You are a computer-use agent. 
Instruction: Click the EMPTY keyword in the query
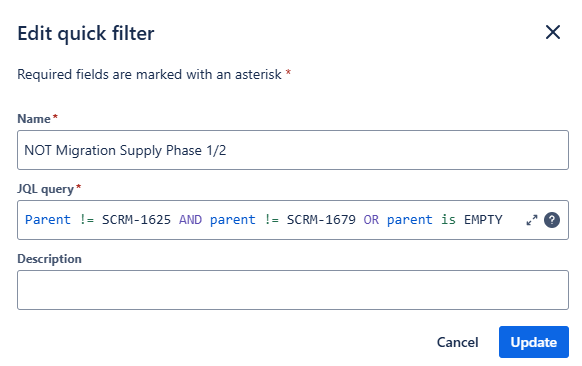click(483, 220)
